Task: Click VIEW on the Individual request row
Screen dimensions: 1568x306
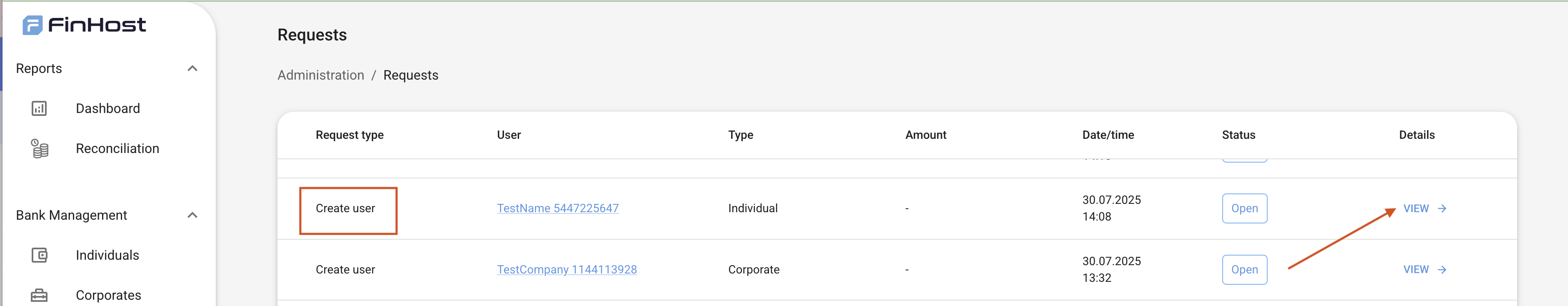Action: tap(1416, 208)
